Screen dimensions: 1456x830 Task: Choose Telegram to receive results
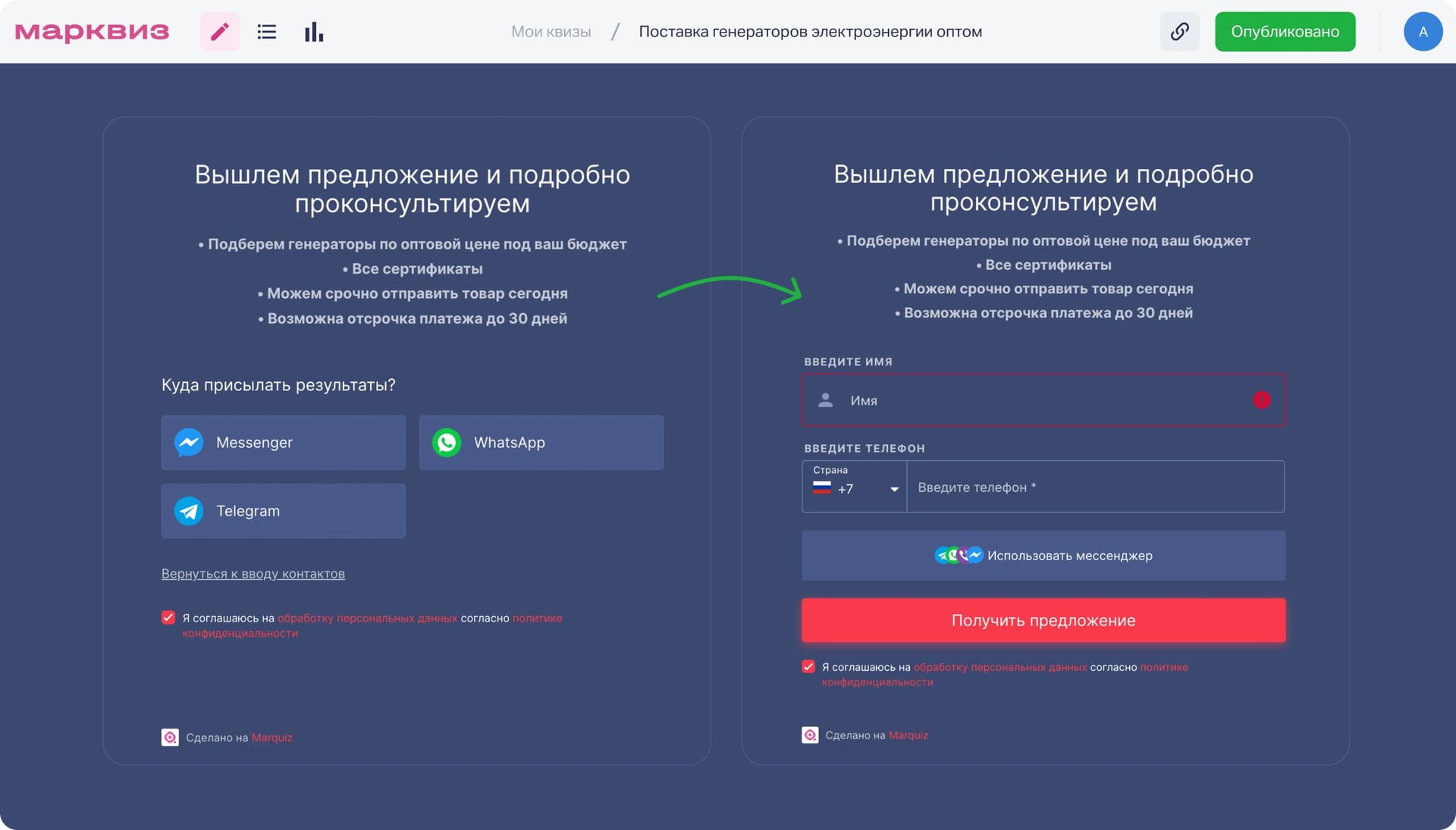click(x=283, y=511)
